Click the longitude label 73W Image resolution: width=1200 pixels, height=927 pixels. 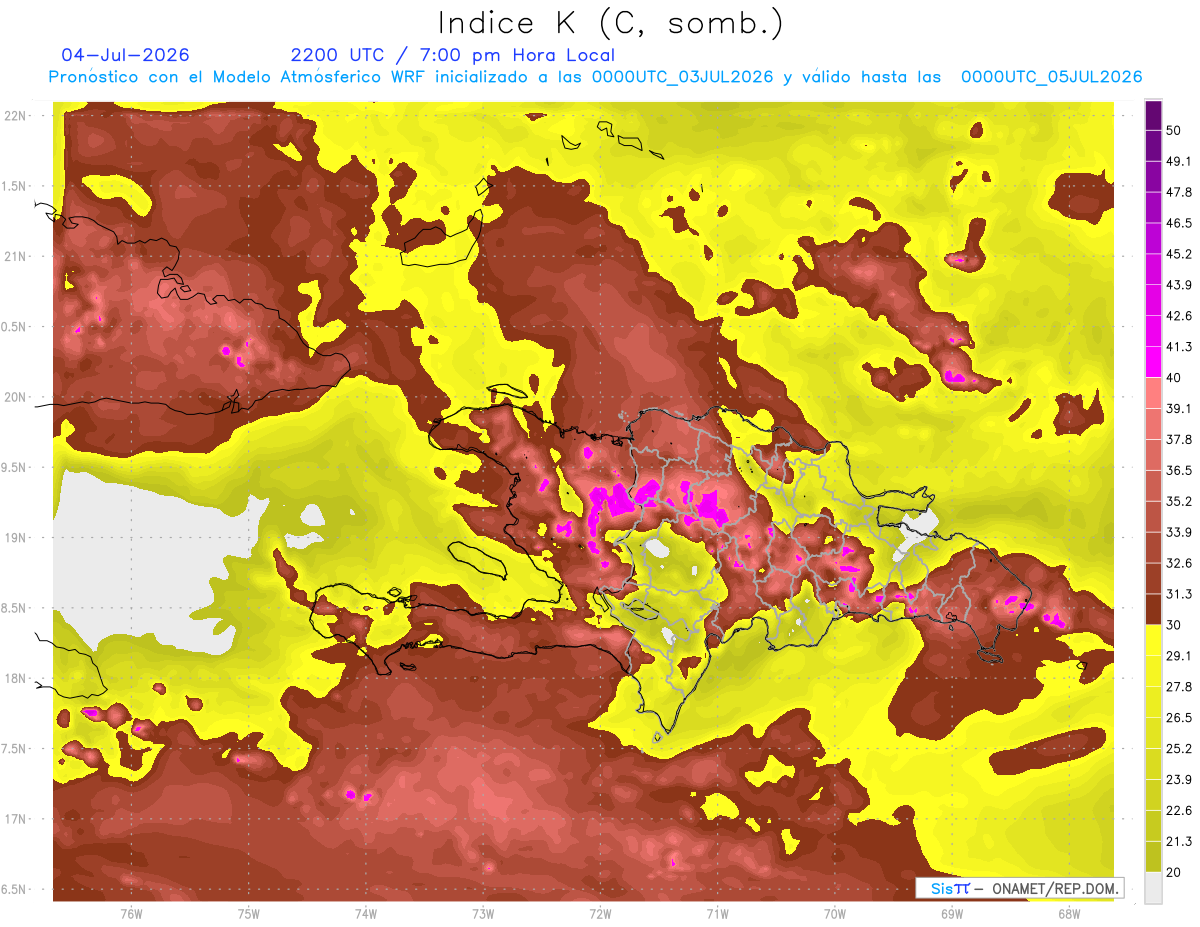point(483,913)
